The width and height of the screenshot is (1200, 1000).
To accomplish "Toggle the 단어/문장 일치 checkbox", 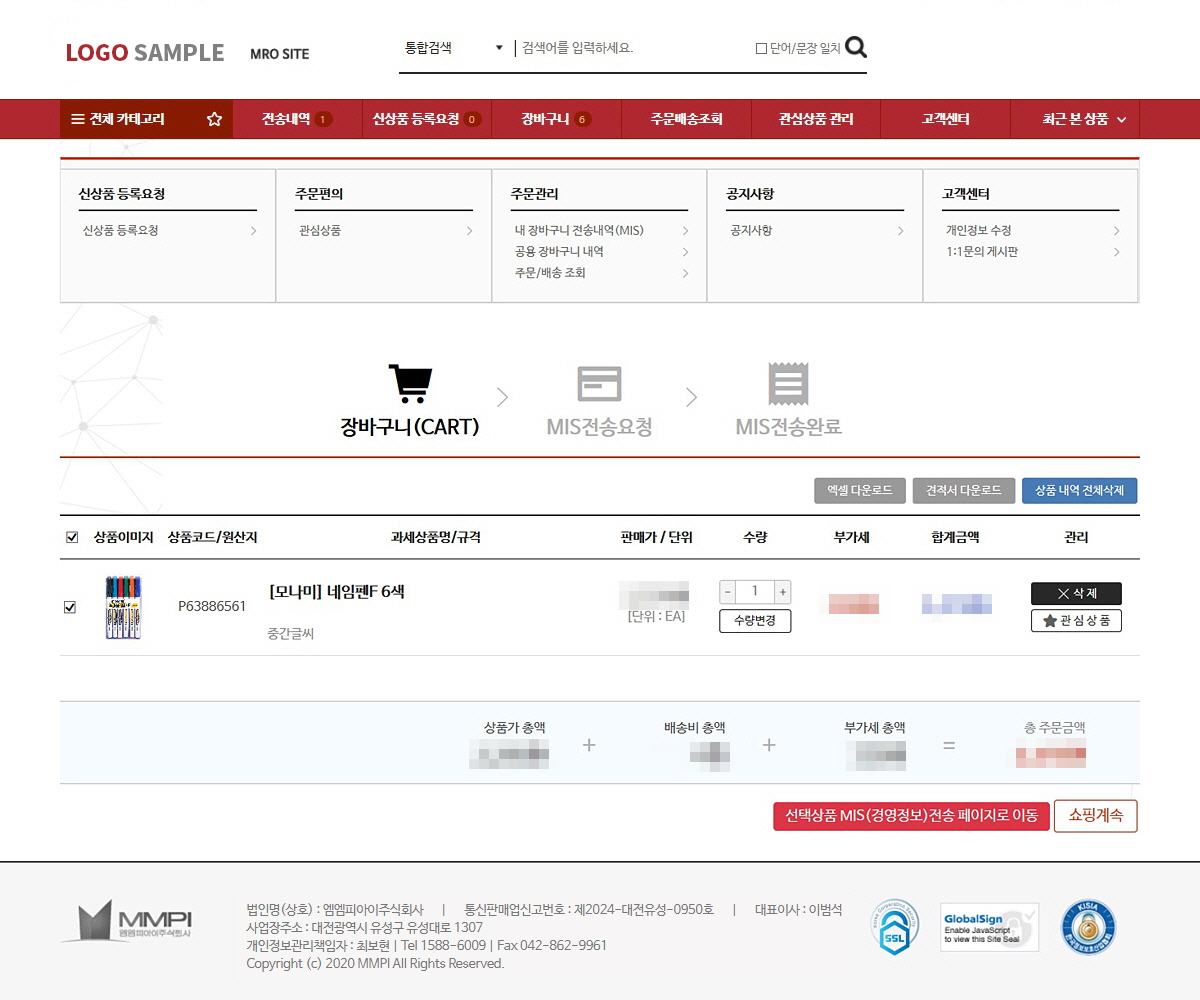I will (x=761, y=48).
